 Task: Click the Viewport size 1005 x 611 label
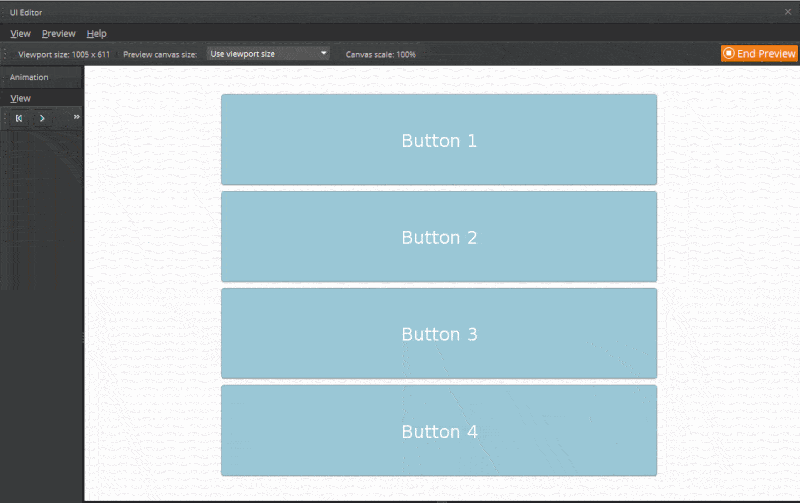click(x=64, y=54)
